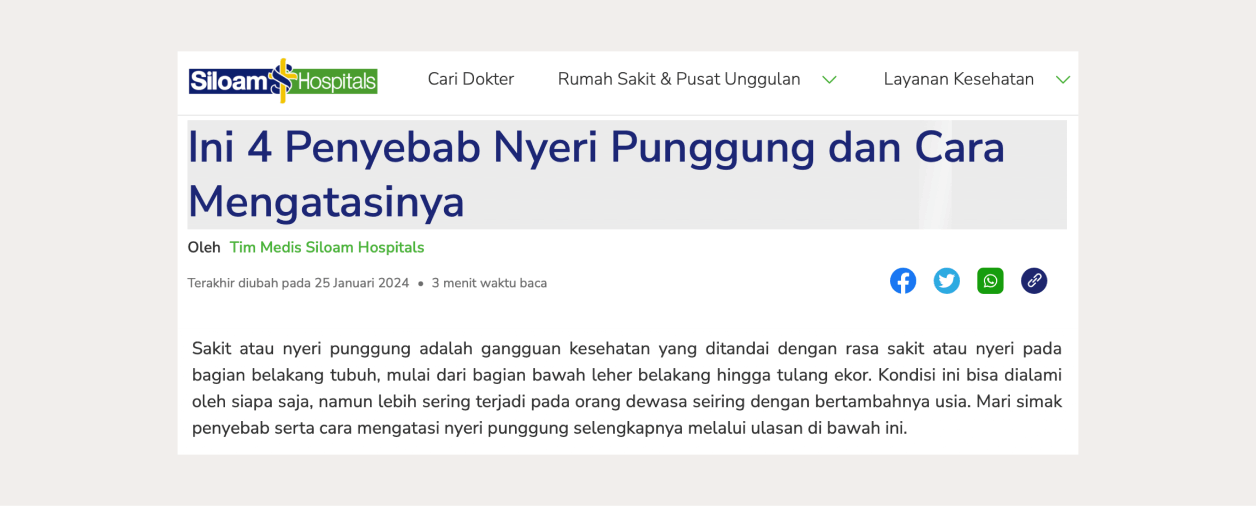Click the intro paragraph starting 'Sakit atau nyeri punggung'
This screenshot has height=506, width=1256.
click(627, 388)
